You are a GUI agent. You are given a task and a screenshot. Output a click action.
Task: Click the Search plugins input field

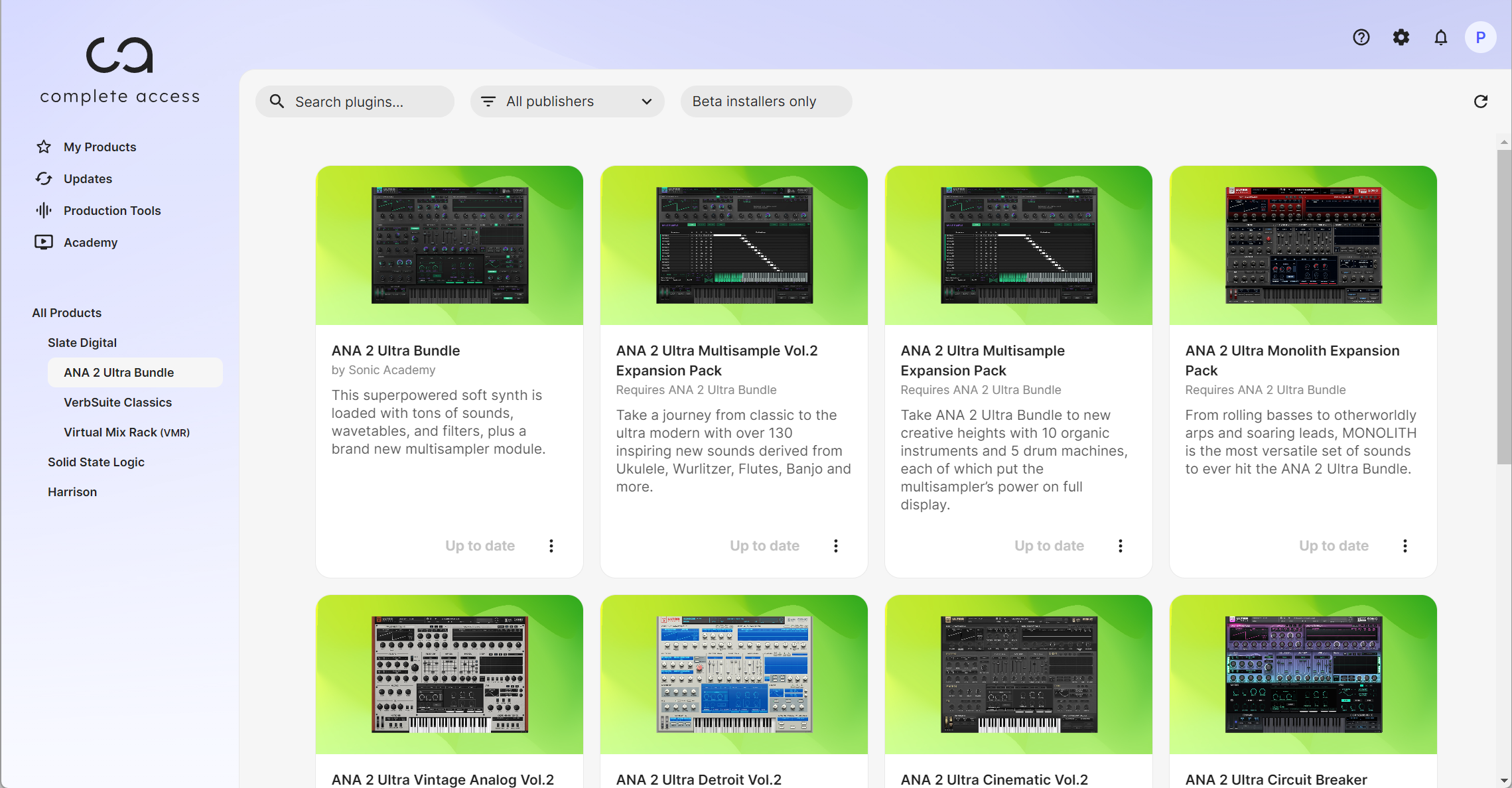[355, 101]
